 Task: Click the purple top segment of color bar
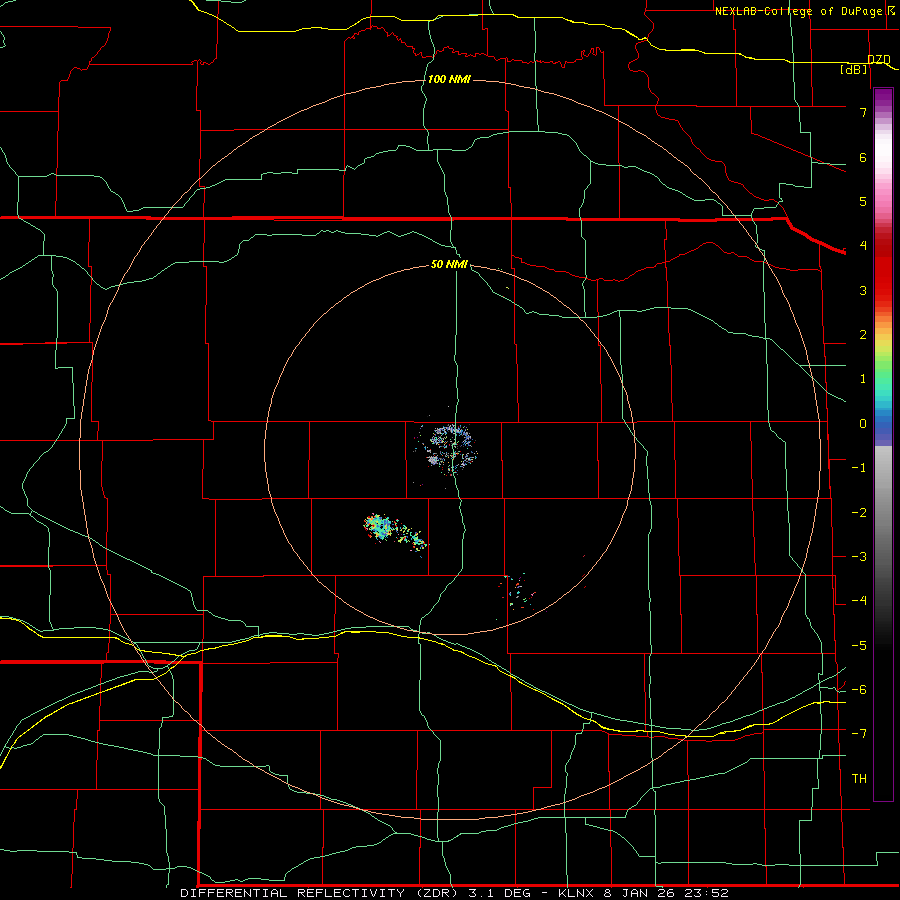(883, 99)
